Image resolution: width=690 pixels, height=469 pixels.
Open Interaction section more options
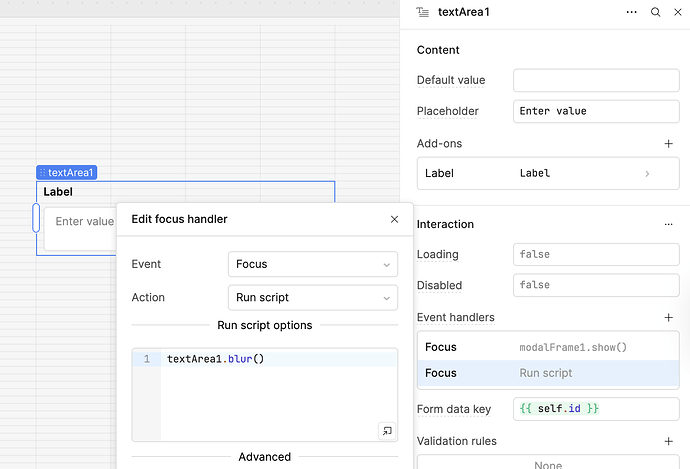pyautogui.click(x=668, y=224)
